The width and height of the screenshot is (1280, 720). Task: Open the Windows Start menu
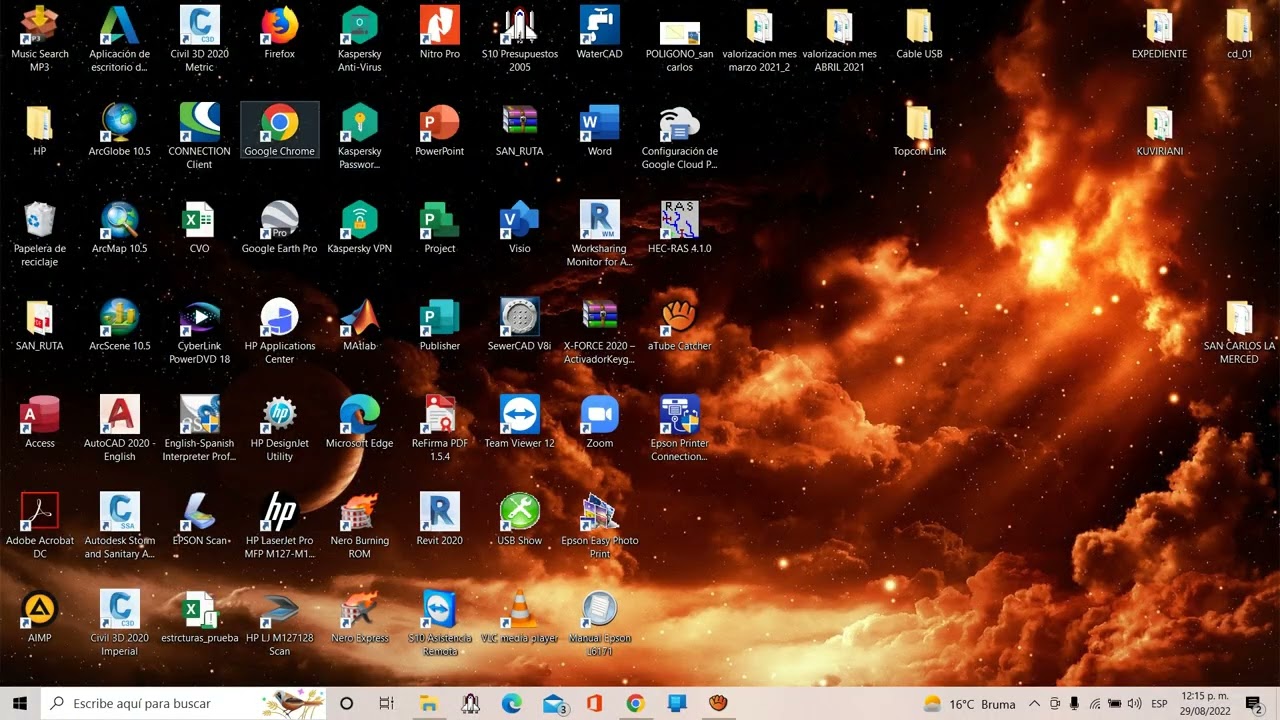pos(20,703)
